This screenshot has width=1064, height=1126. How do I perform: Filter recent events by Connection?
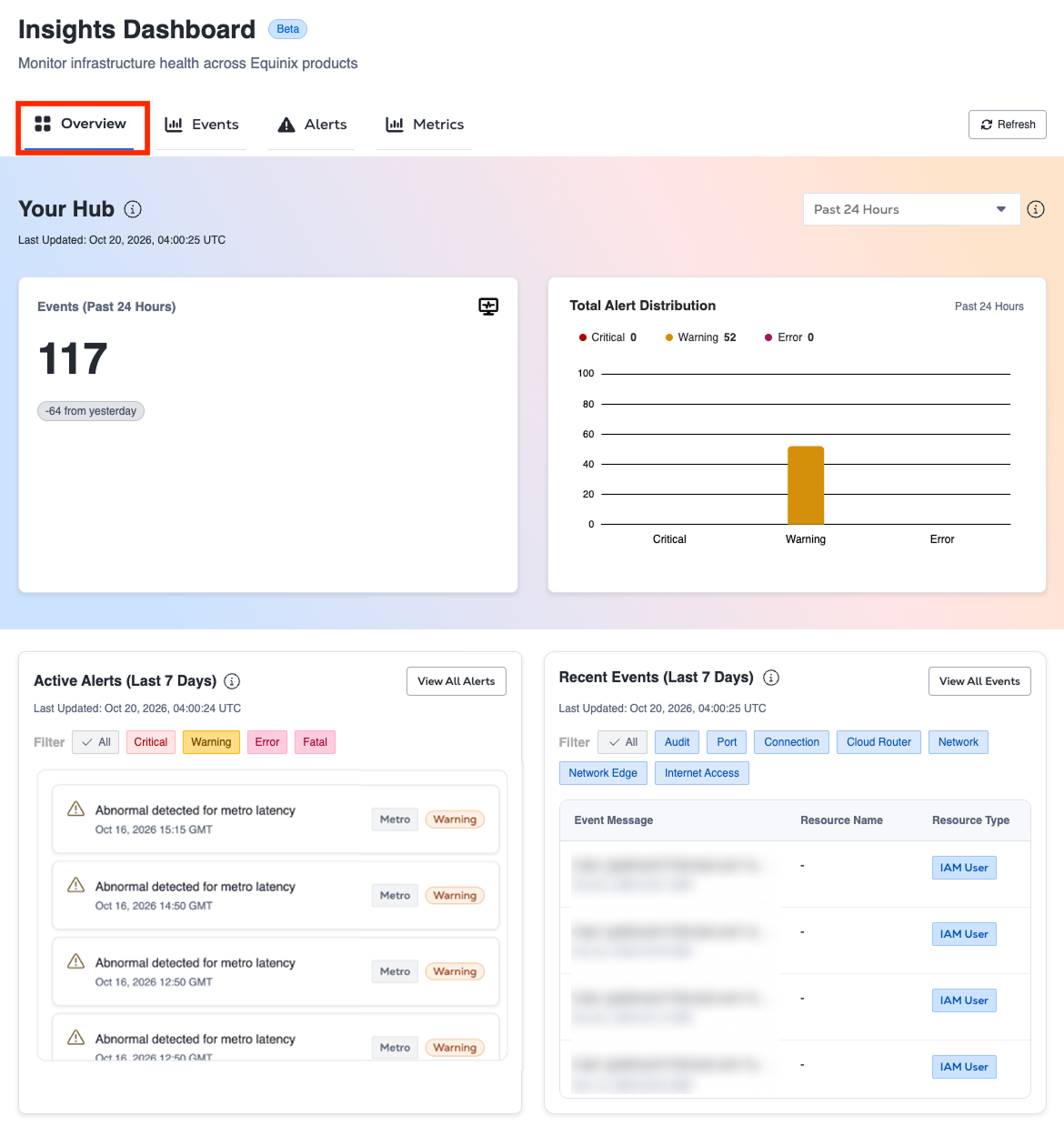pyautogui.click(x=792, y=742)
